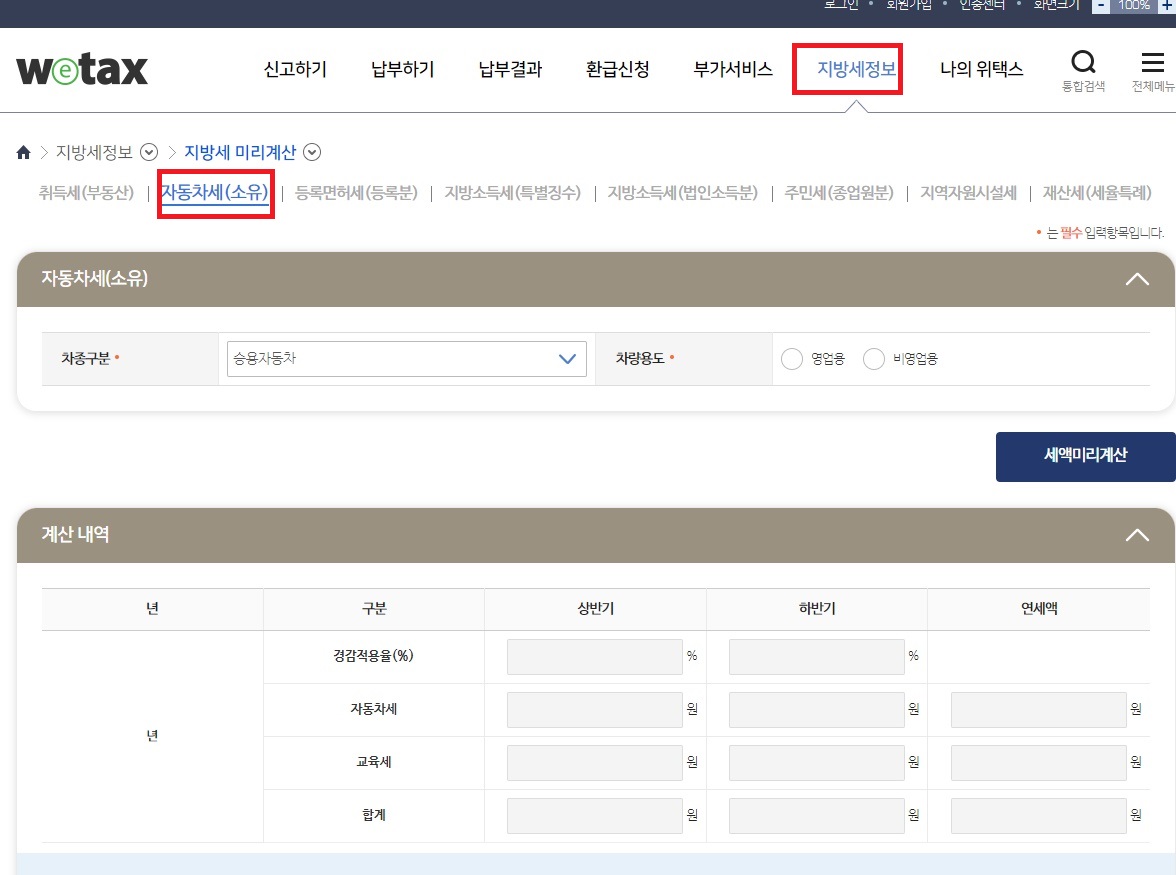Click the 회원가입 link at top
The width and height of the screenshot is (1176, 875).
pos(909,4)
